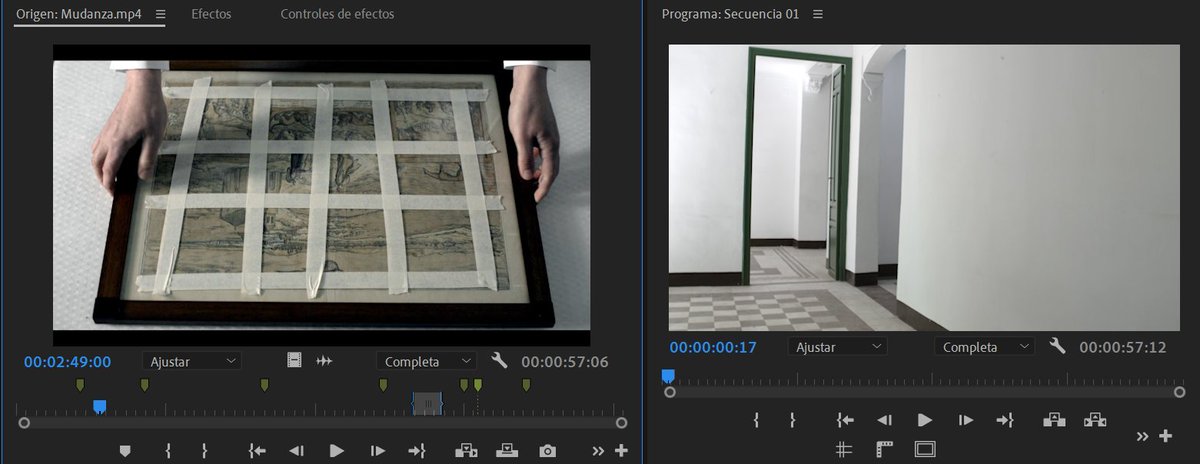
Task: Grab the Program zoom scrollbar right handle
Action: [x=1180, y=392]
